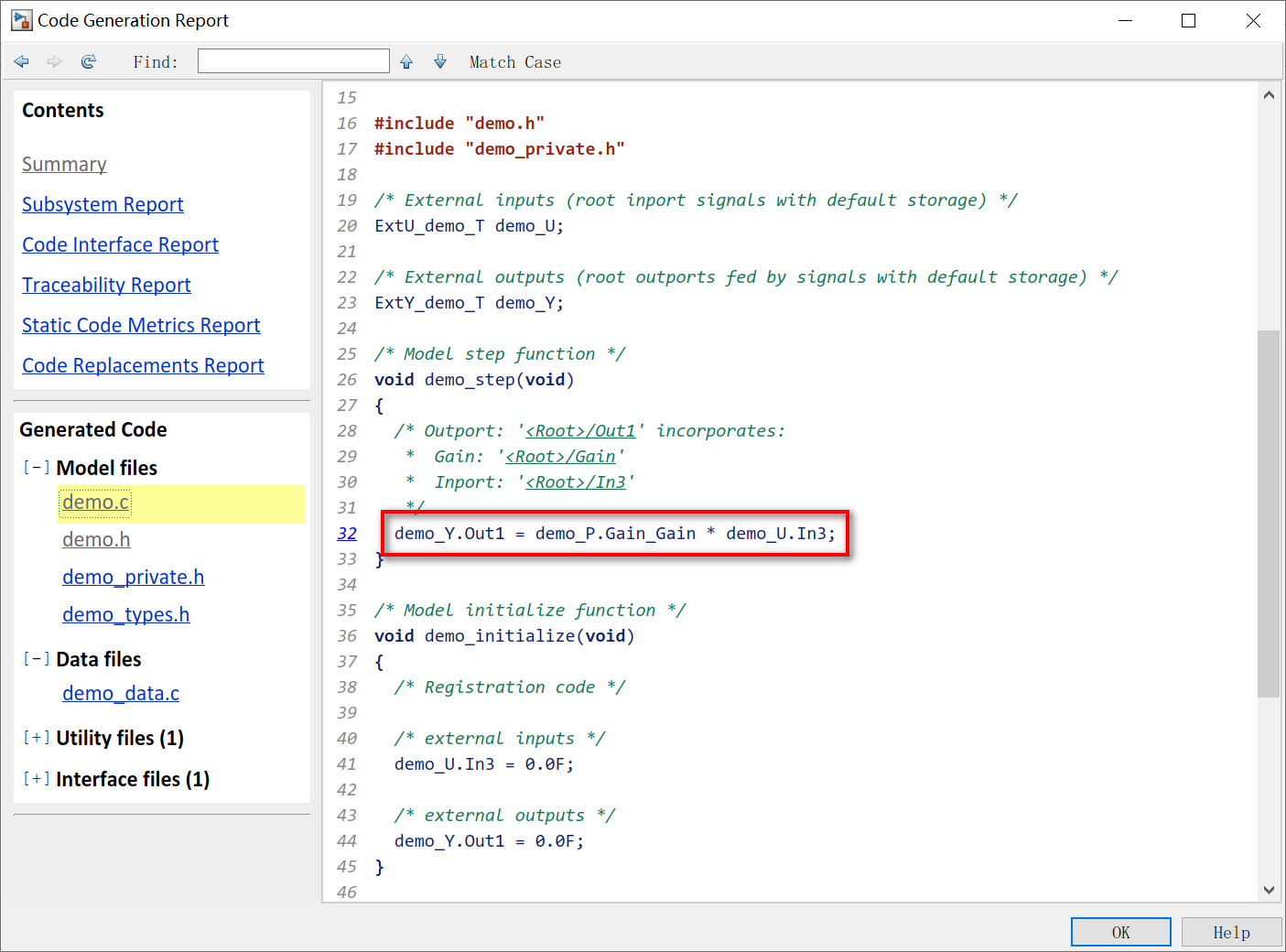1286x952 pixels.
Task: Open the Traceability Report
Action: click(x=106, y=286)
